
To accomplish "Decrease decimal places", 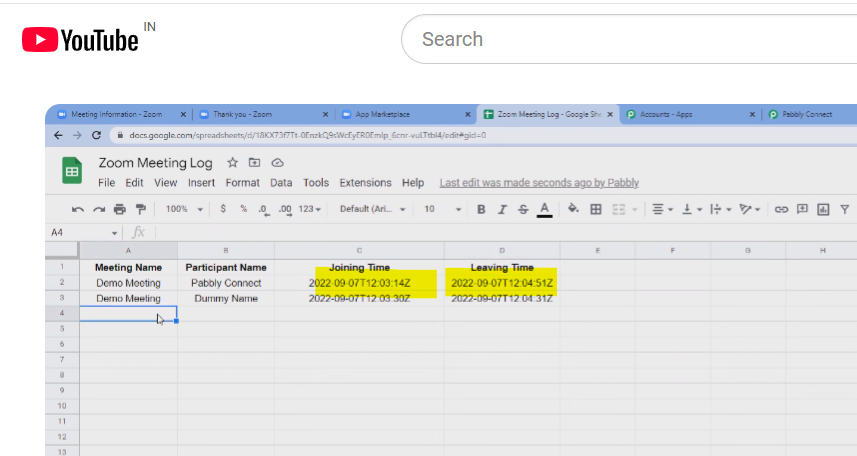I will (264, 209).
